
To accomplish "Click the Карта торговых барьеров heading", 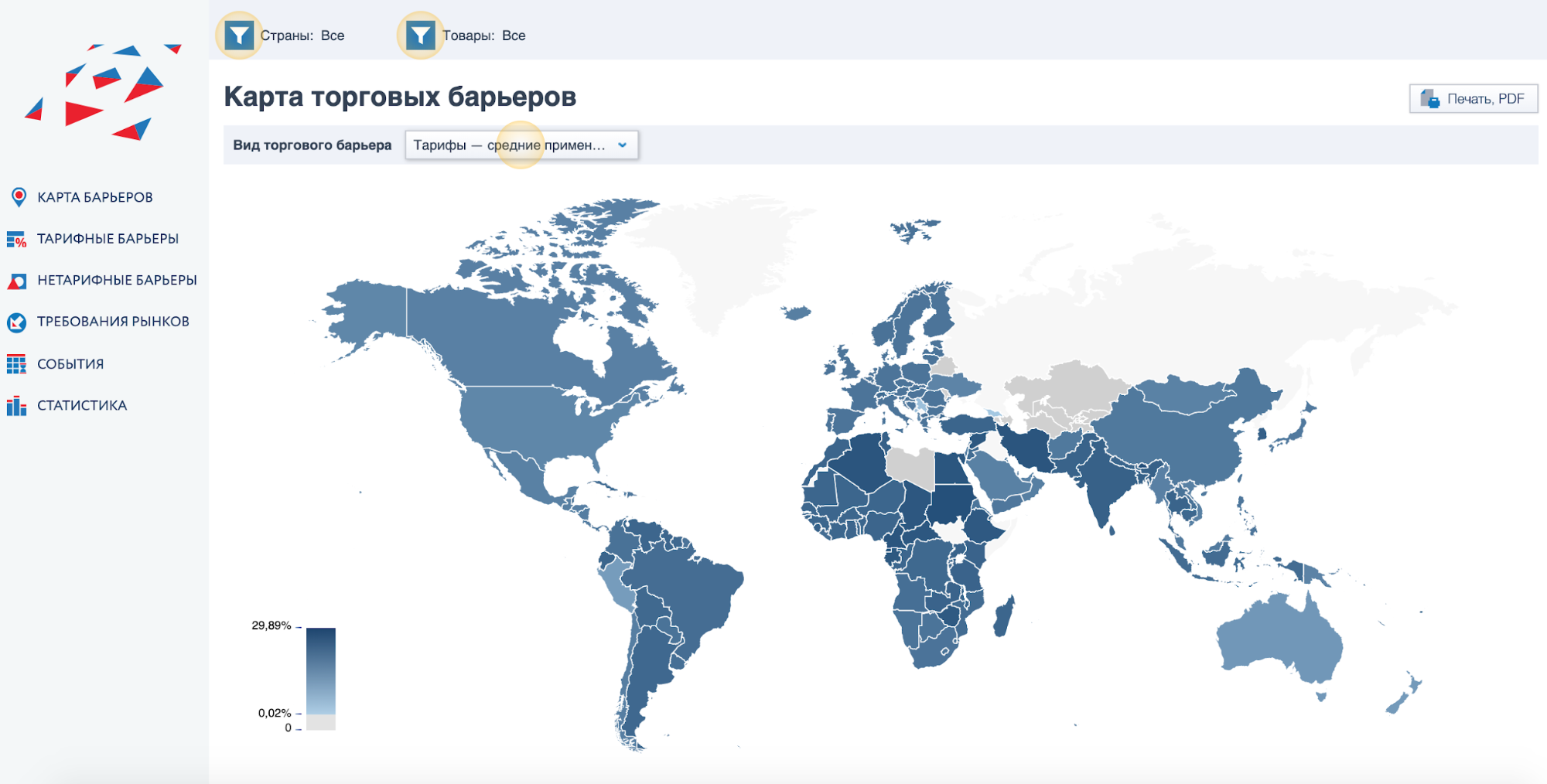I will pos(400,97).
